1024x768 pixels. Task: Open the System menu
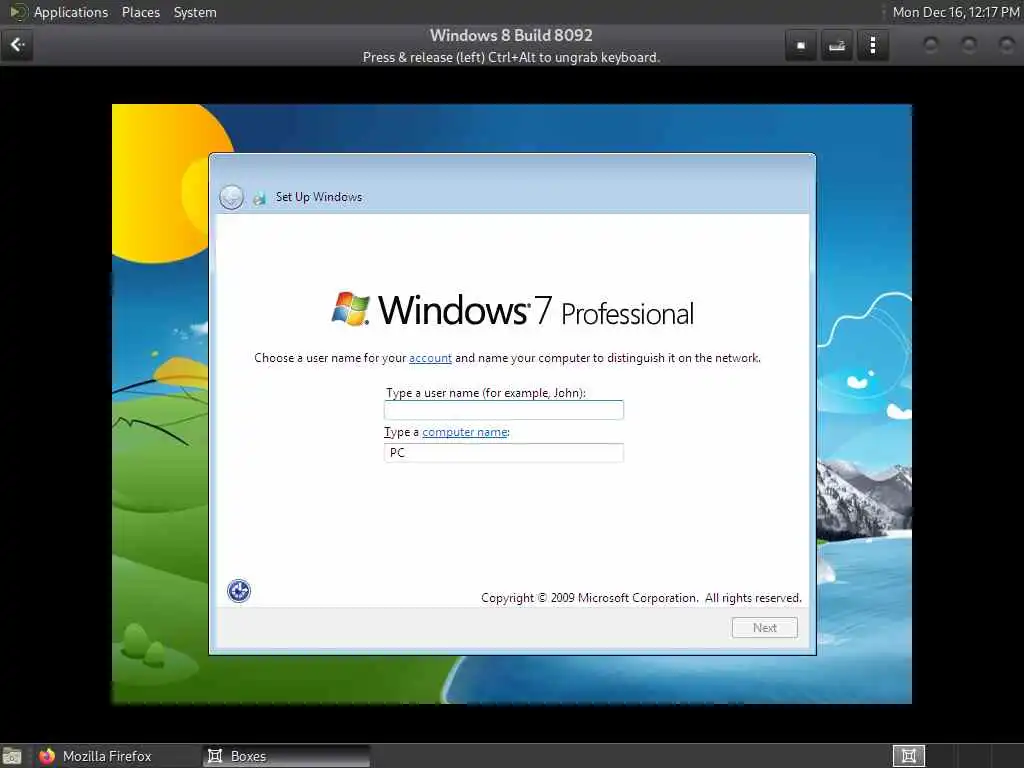[x=195, y=12]
